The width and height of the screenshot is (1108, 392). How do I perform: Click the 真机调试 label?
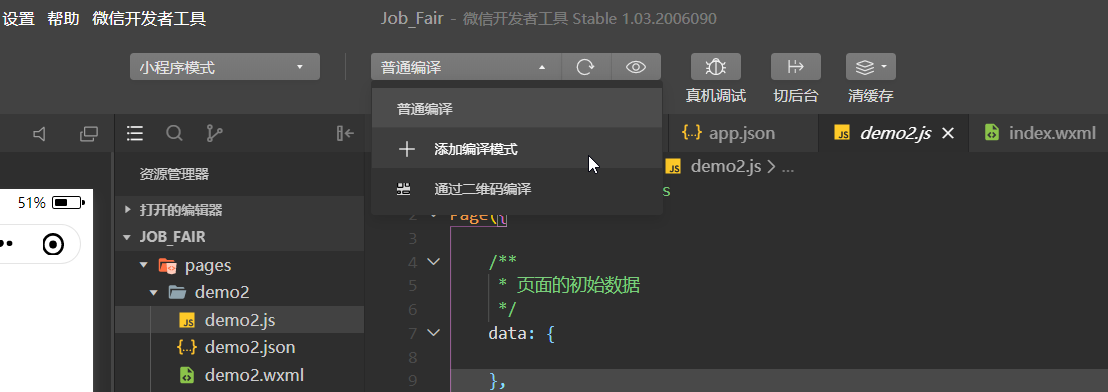click(x=716, y=96)
